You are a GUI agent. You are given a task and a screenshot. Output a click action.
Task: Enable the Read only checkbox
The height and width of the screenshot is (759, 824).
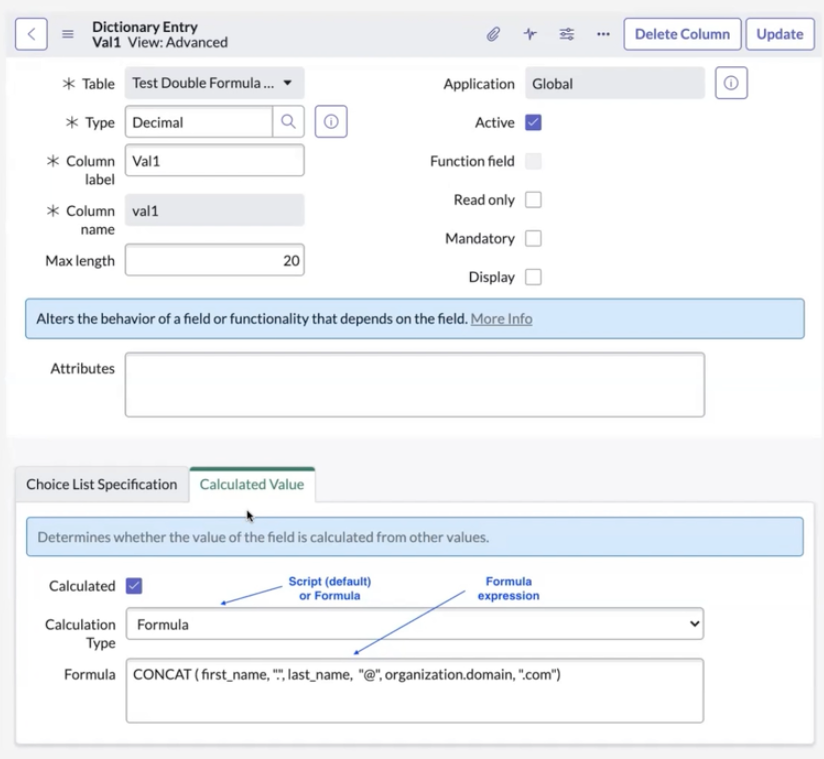click(533, 199)
